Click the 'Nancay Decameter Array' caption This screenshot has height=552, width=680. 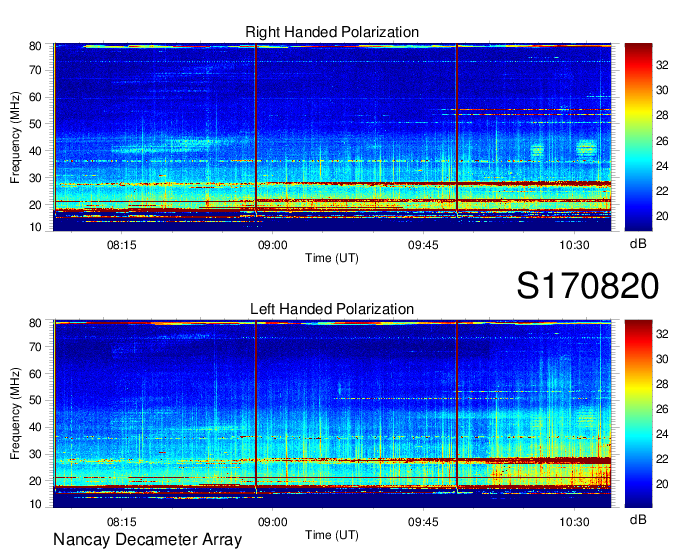pyautogui.click(x=147, y=540)
